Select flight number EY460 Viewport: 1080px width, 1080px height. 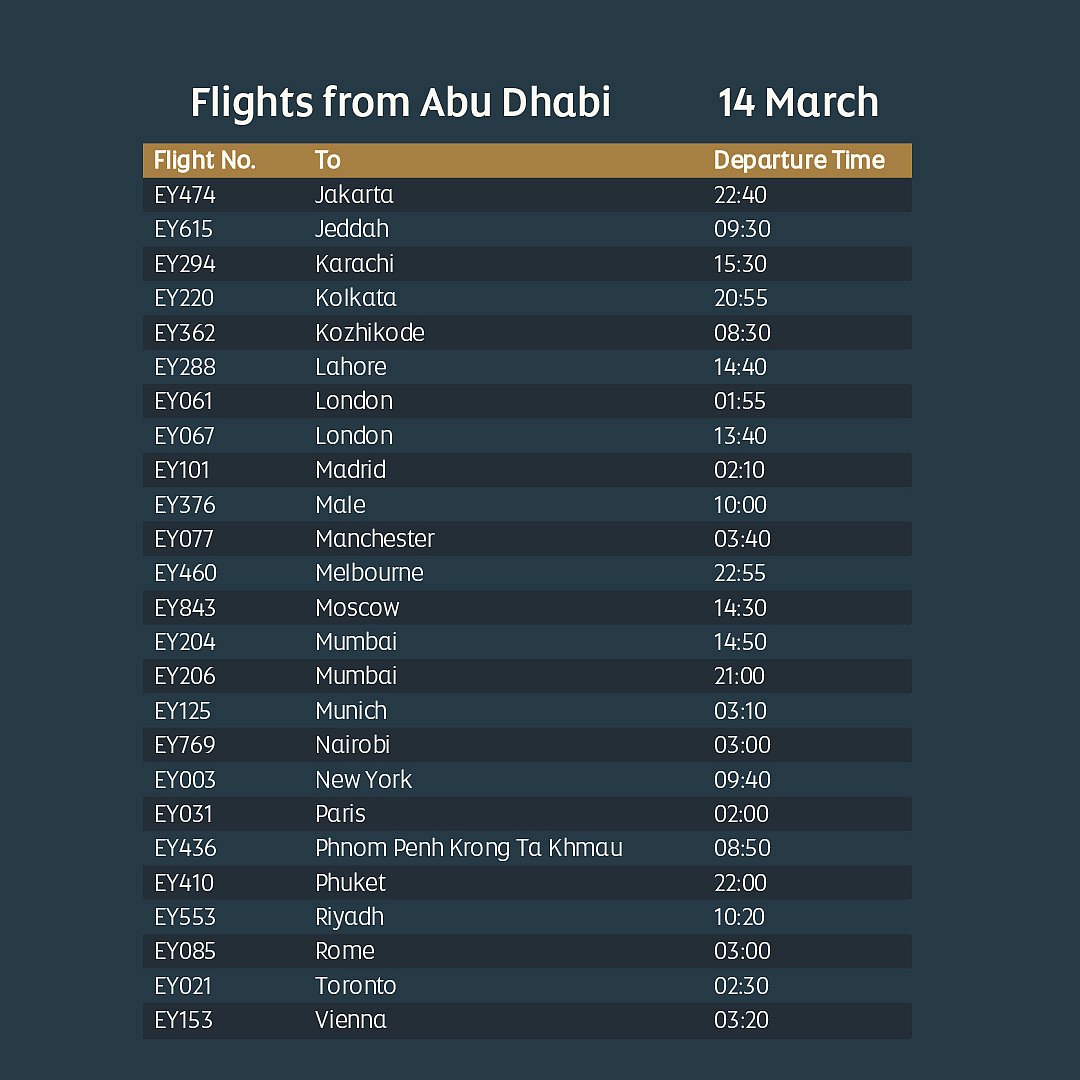tap(185, 573)
